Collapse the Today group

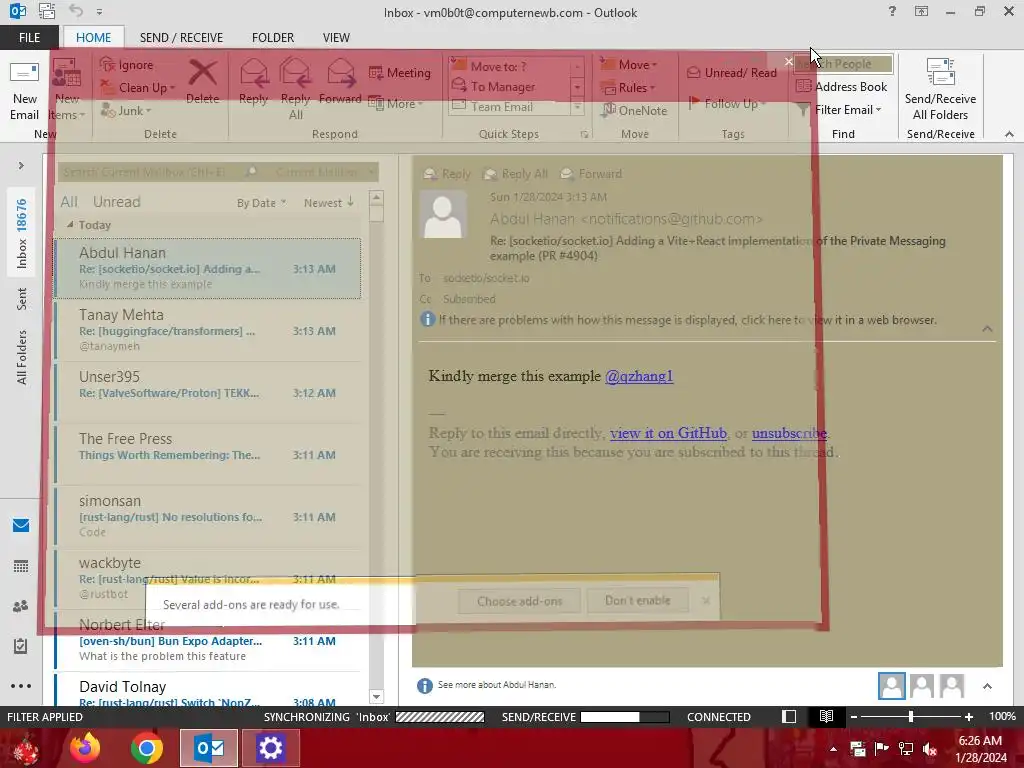click(70, 224)
